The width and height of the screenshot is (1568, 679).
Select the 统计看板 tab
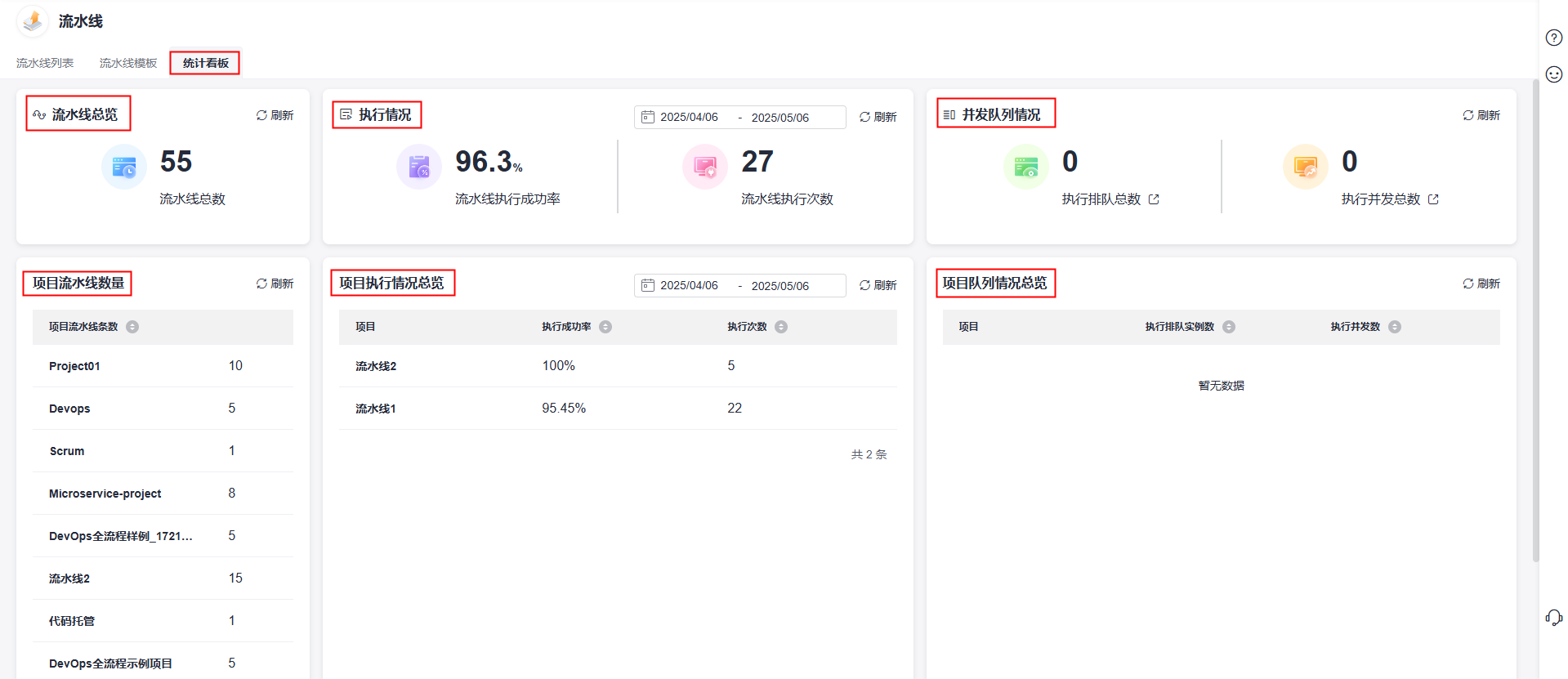click(x=206, y=63)
